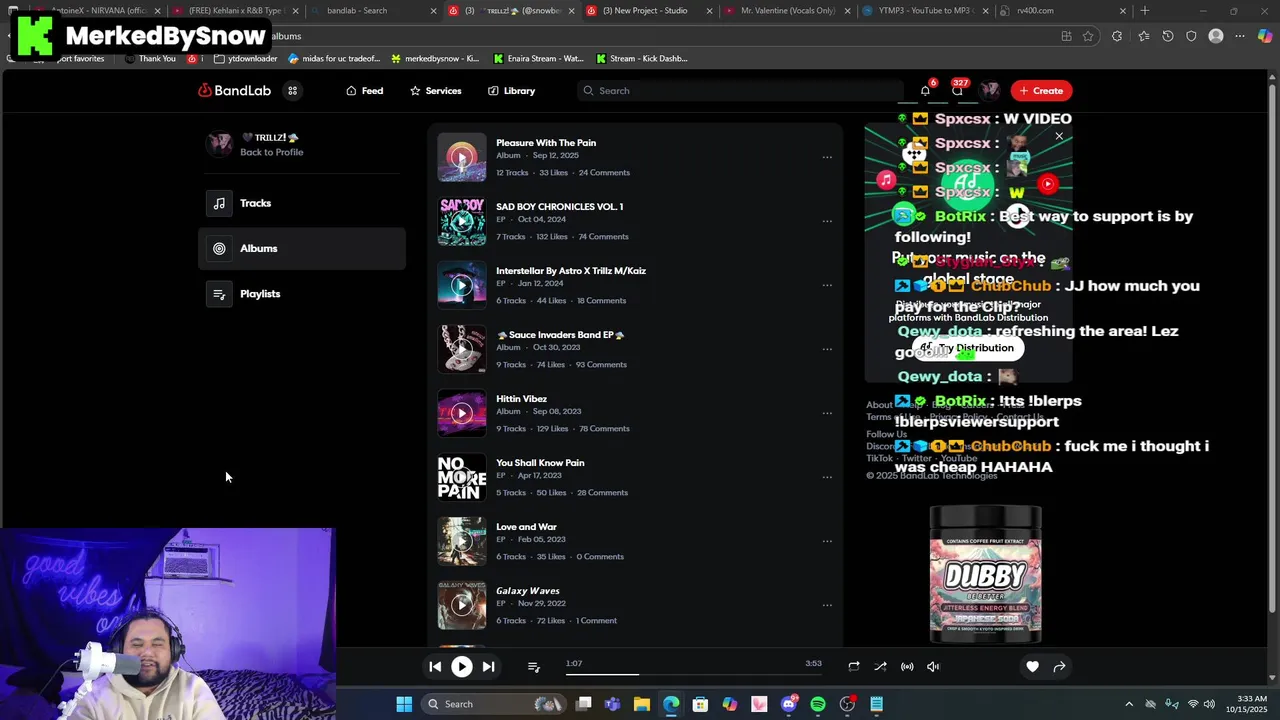The width and height of the screenshot is (1280, 720).
Task: Switch to the New Project - Studio tab
Action: point(650,11)
